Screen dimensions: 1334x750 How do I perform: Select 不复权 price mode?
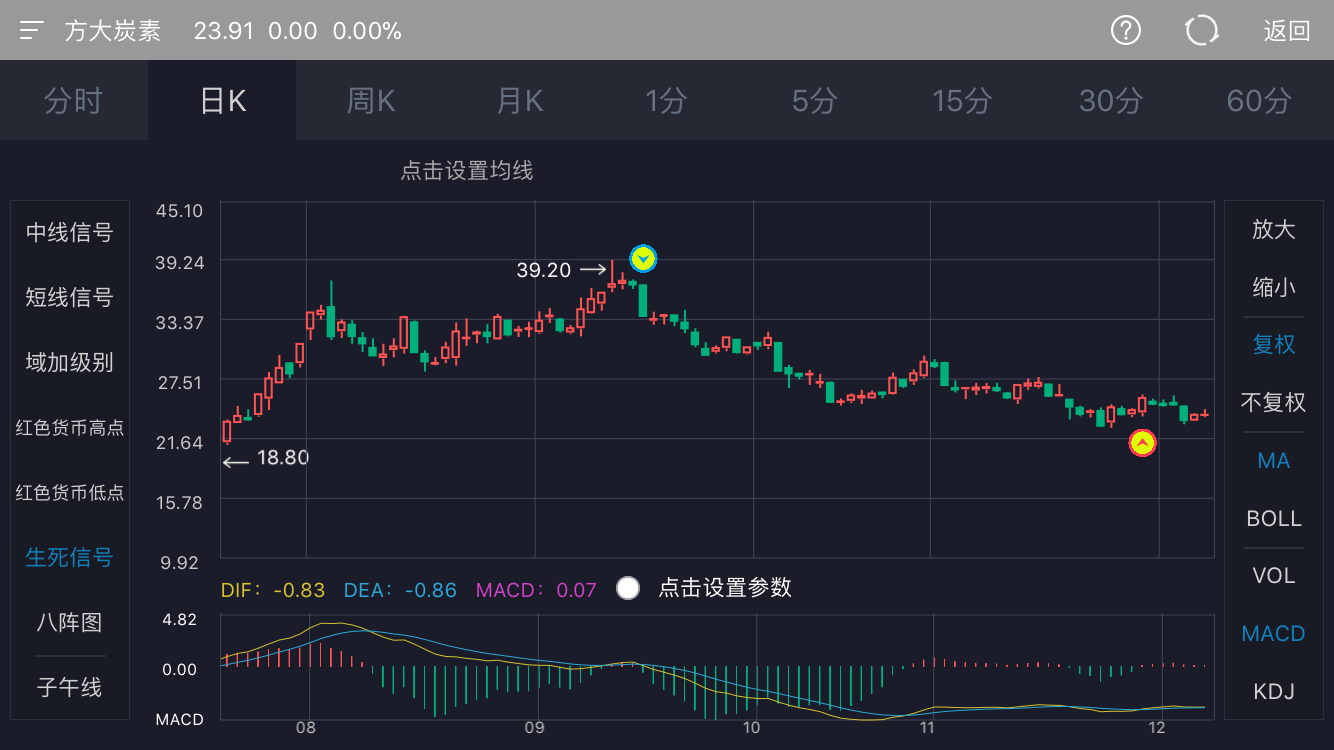[x=1274, y=402]
